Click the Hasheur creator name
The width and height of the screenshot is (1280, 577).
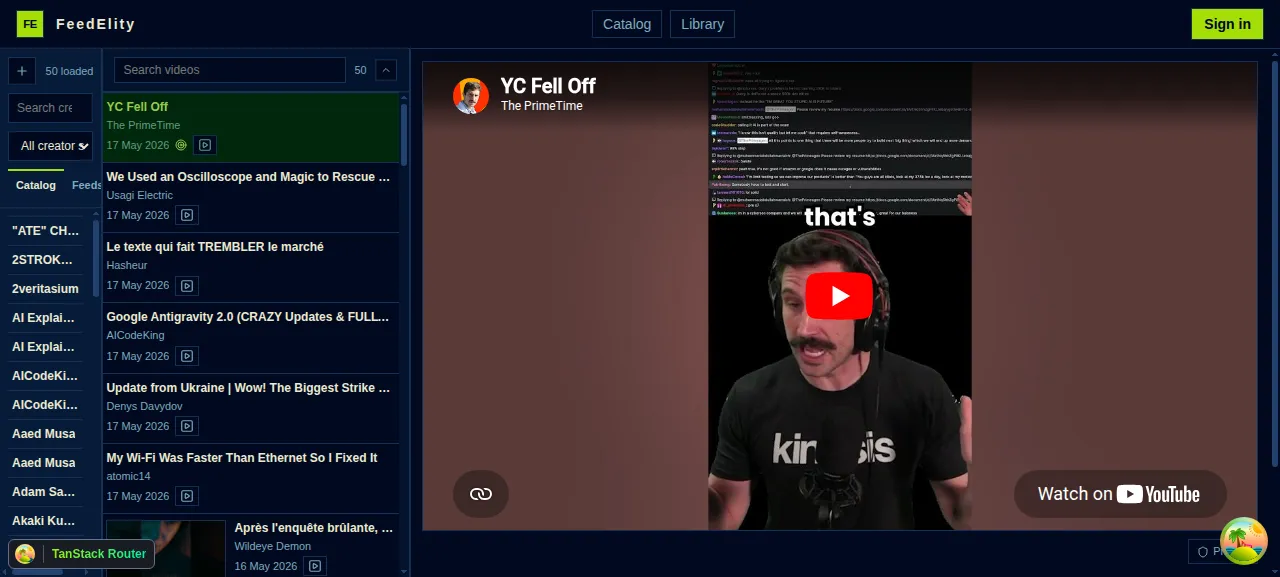[127, 265]
